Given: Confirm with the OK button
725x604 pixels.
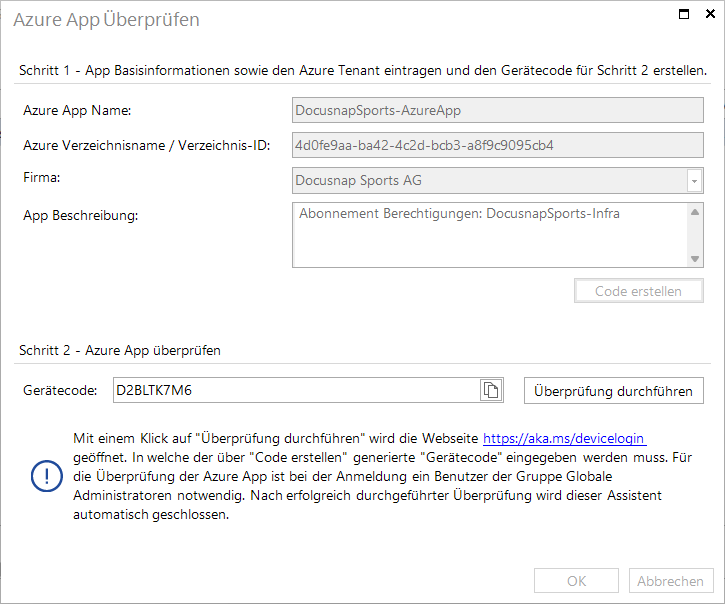Looking at the screenshot, I should pos(576,581).
